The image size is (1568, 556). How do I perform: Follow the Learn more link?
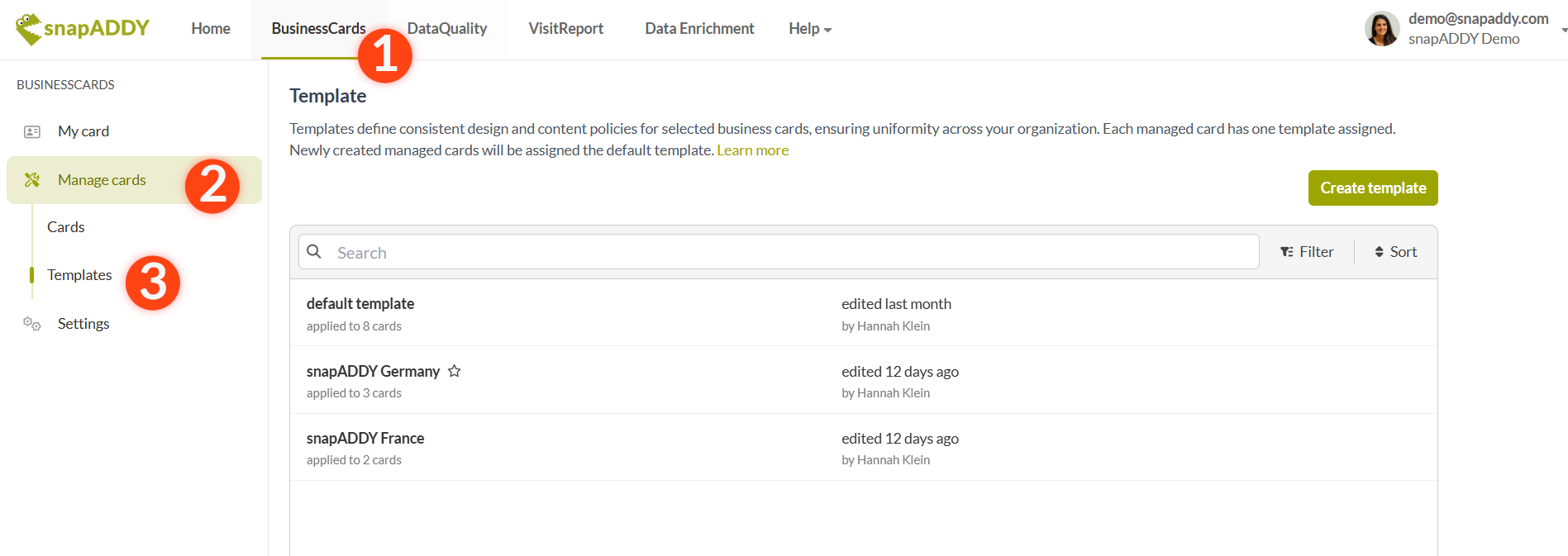[x=752, y=150]
